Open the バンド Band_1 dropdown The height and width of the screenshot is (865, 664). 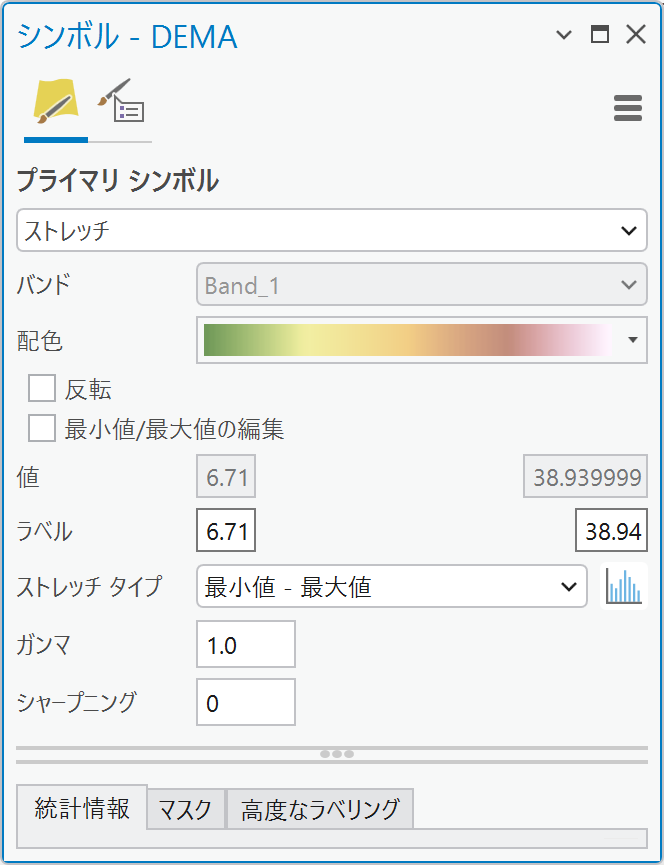[421, 286]
